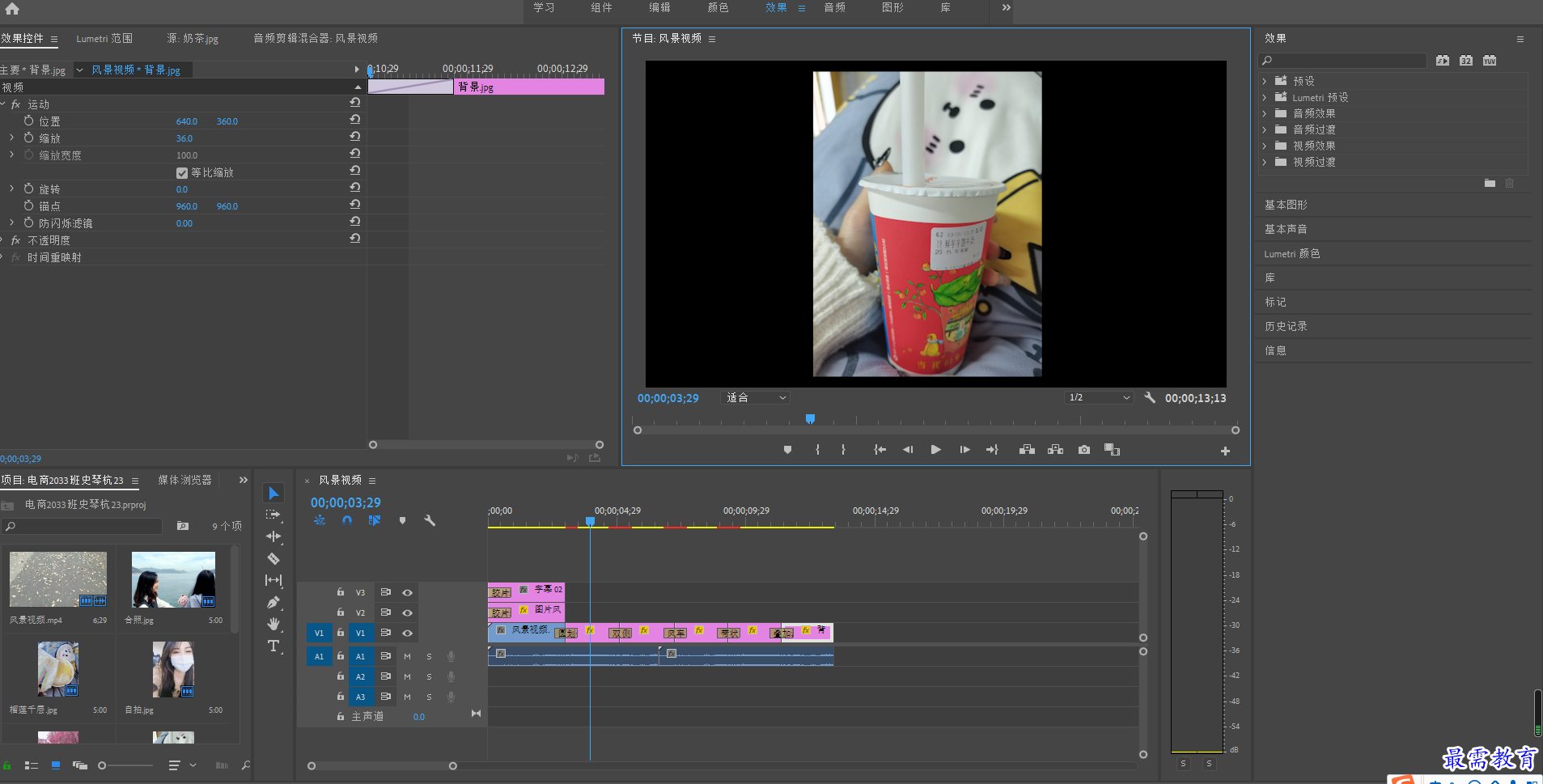Toggle the V1 track lock

(x=341, y=633)
